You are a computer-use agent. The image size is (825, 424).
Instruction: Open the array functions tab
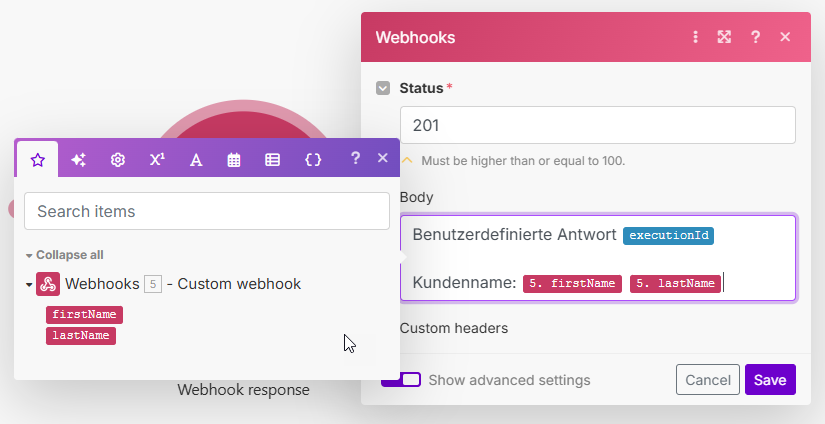point(272,159)
